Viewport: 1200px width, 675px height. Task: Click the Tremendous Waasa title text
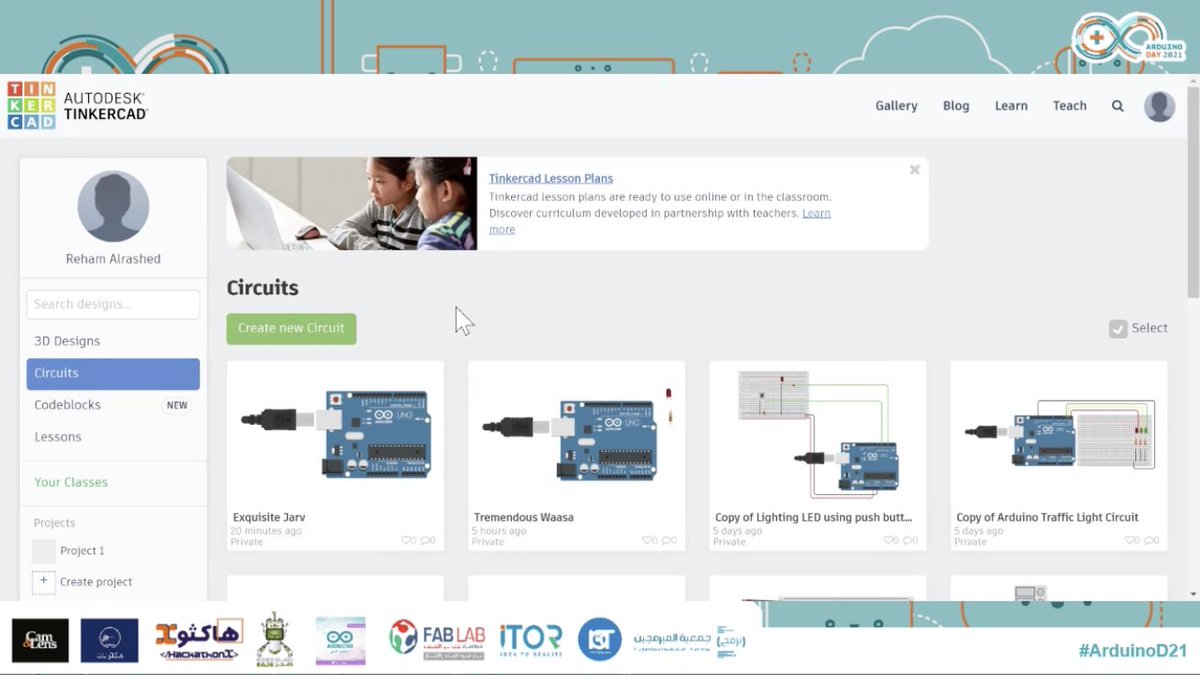pos(523,518)
